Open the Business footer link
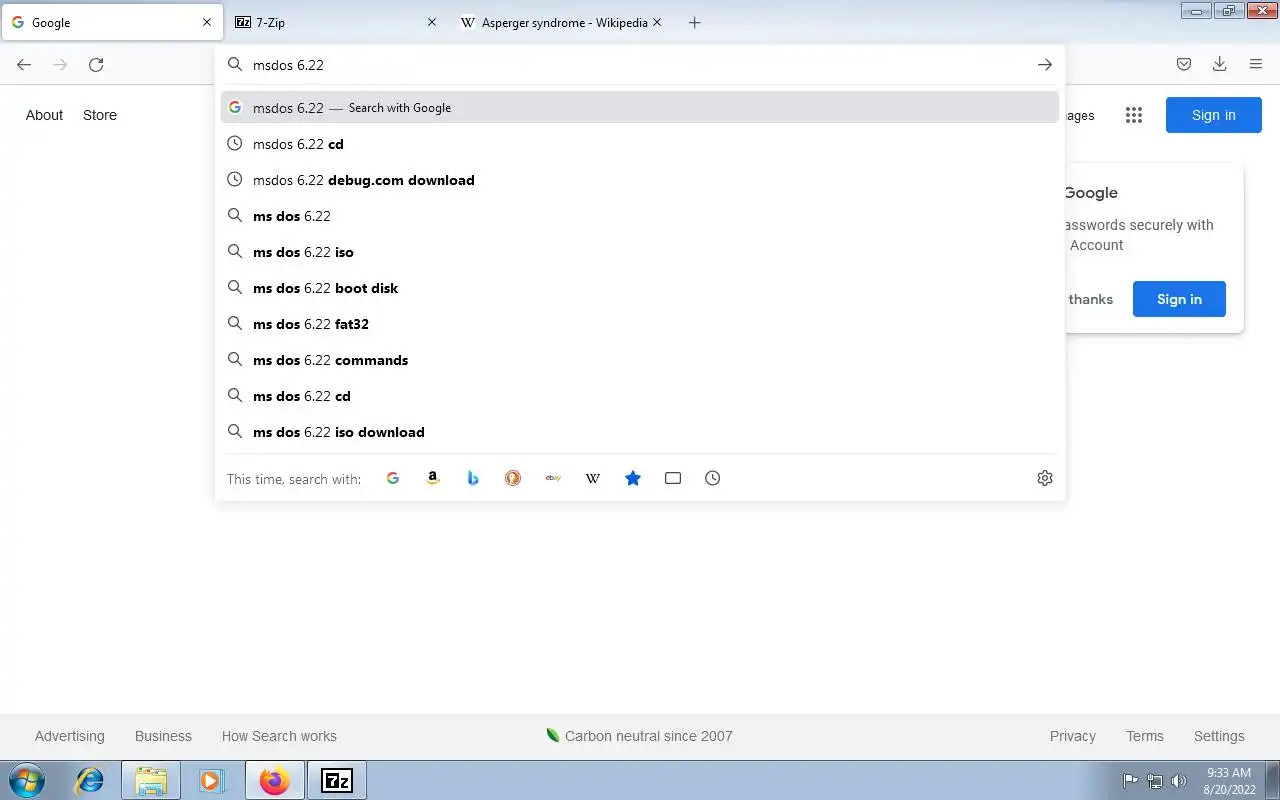Viewport: 1280px width, 800px height. [163, 736]
